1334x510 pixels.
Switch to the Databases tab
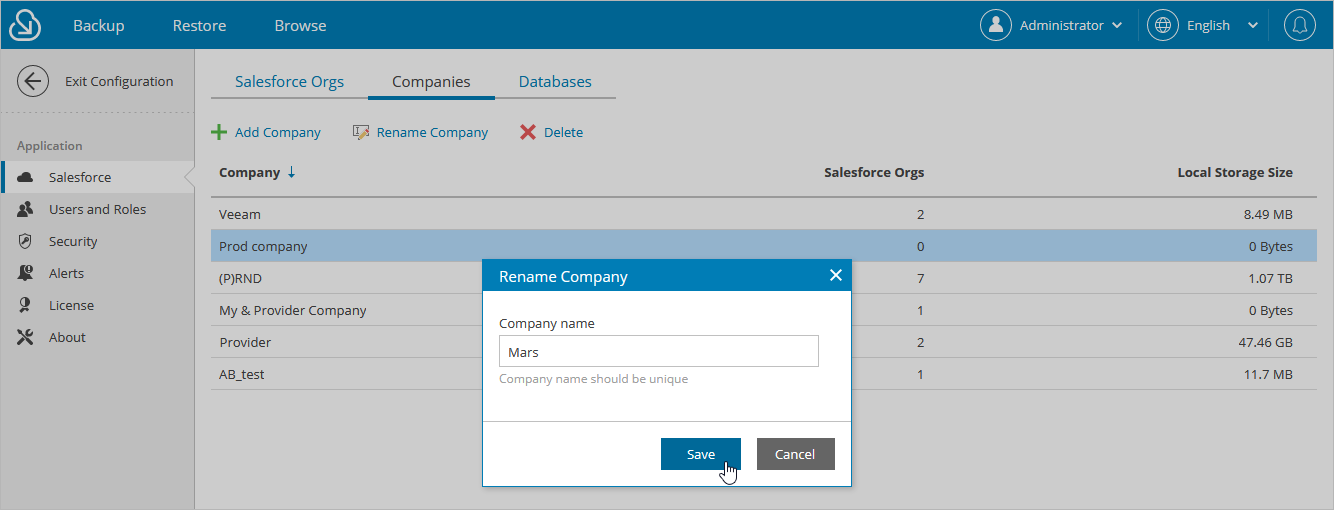(x=555, y=82)
